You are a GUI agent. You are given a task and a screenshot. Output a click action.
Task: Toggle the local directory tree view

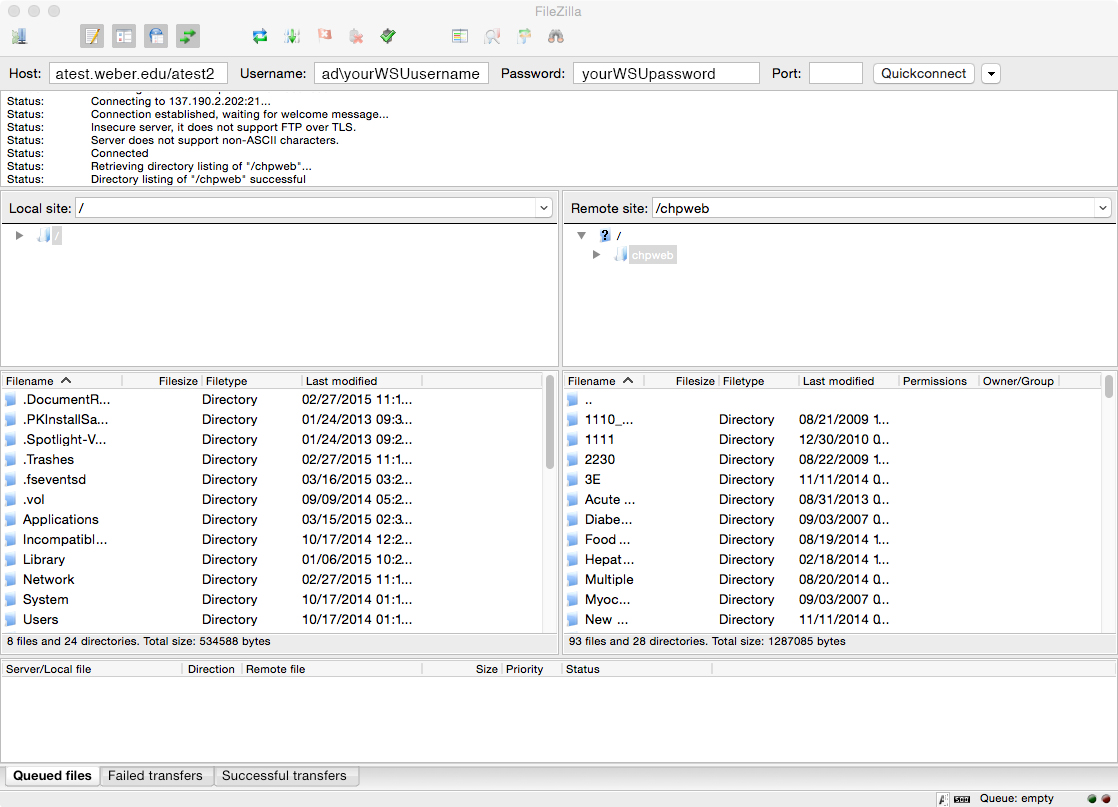click(124, 37)
